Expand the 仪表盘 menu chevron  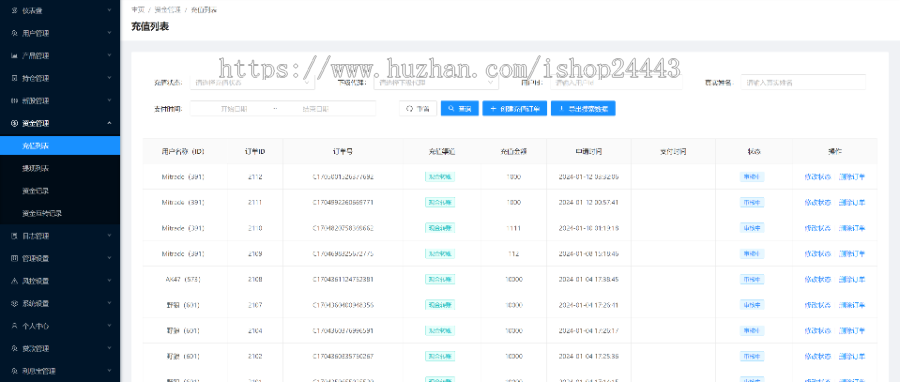coord(109,11)
